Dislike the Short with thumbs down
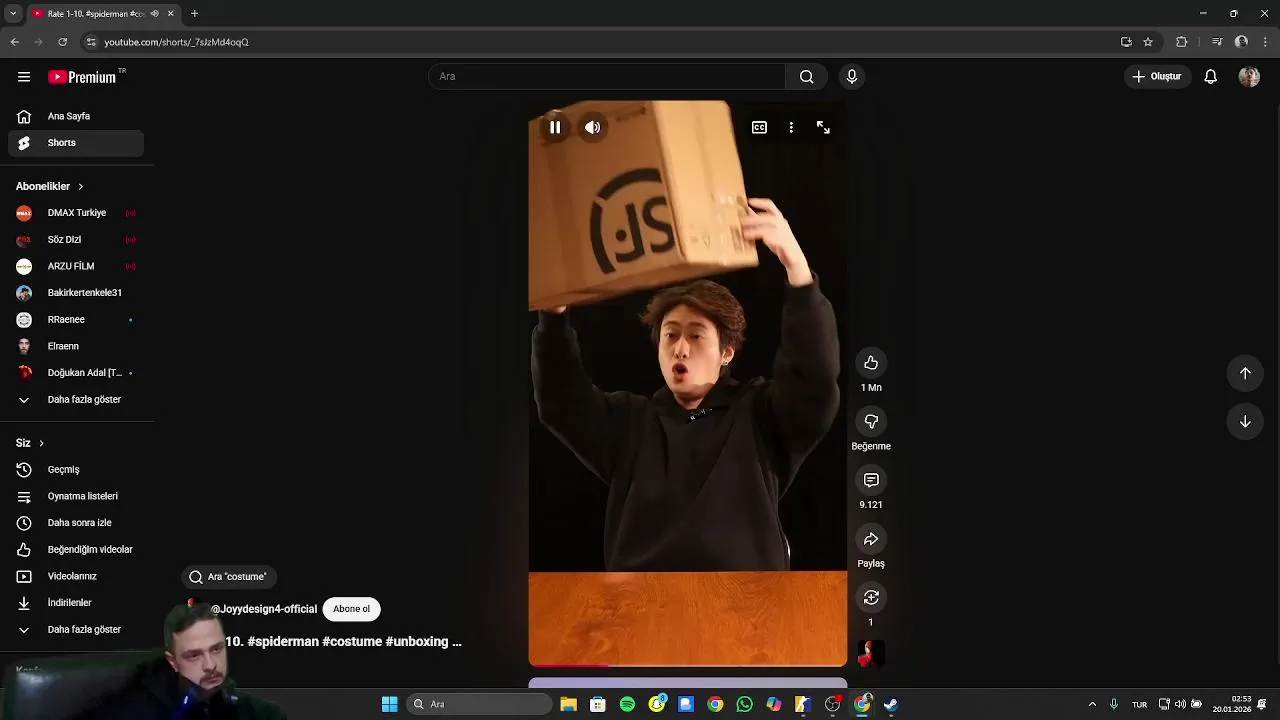The height and width of the screenshot is (720, 1280). click(871, 422)
